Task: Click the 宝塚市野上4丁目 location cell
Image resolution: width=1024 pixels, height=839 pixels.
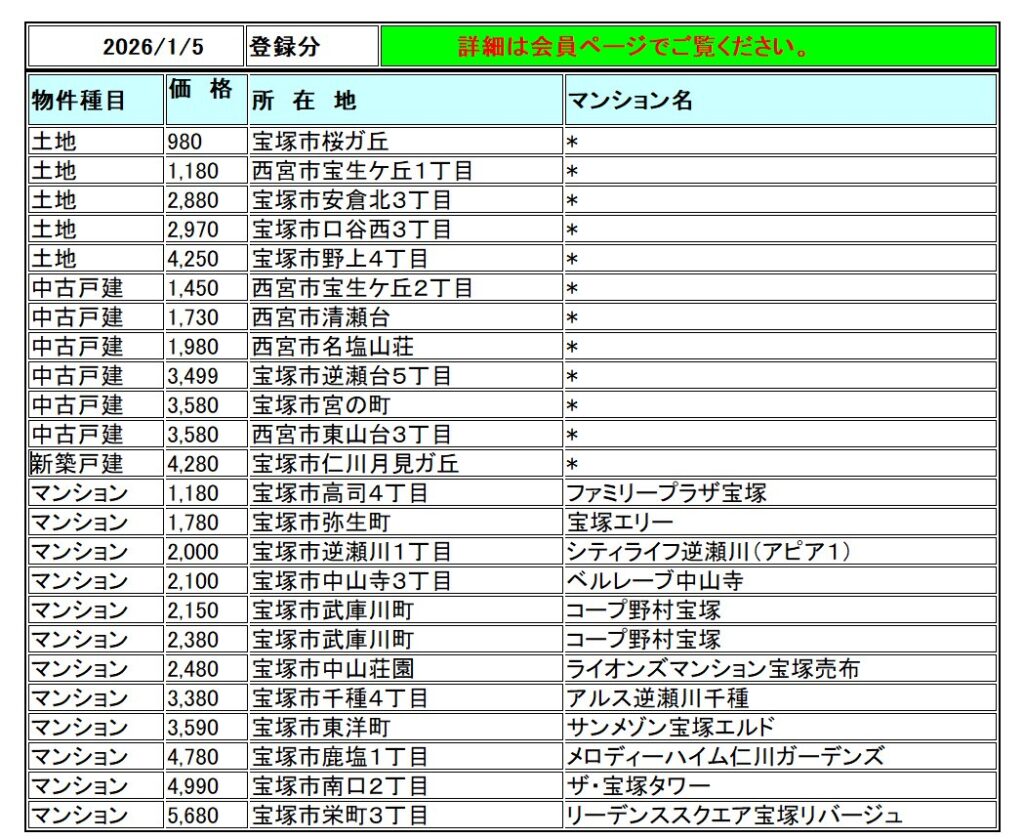Action: (x=405, y=259)
